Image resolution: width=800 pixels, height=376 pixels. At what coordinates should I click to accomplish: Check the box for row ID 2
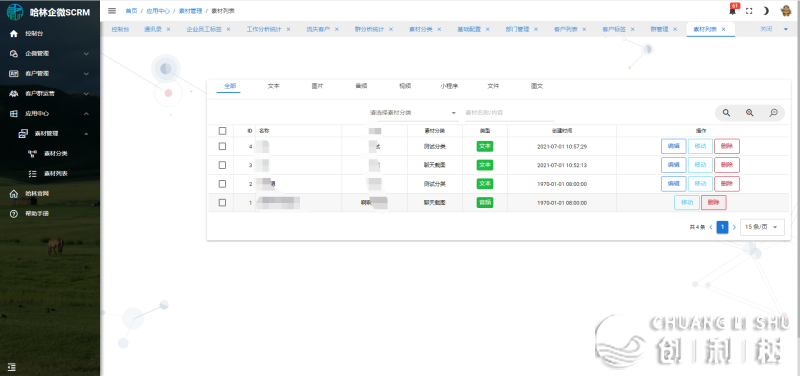coord(222,184)
